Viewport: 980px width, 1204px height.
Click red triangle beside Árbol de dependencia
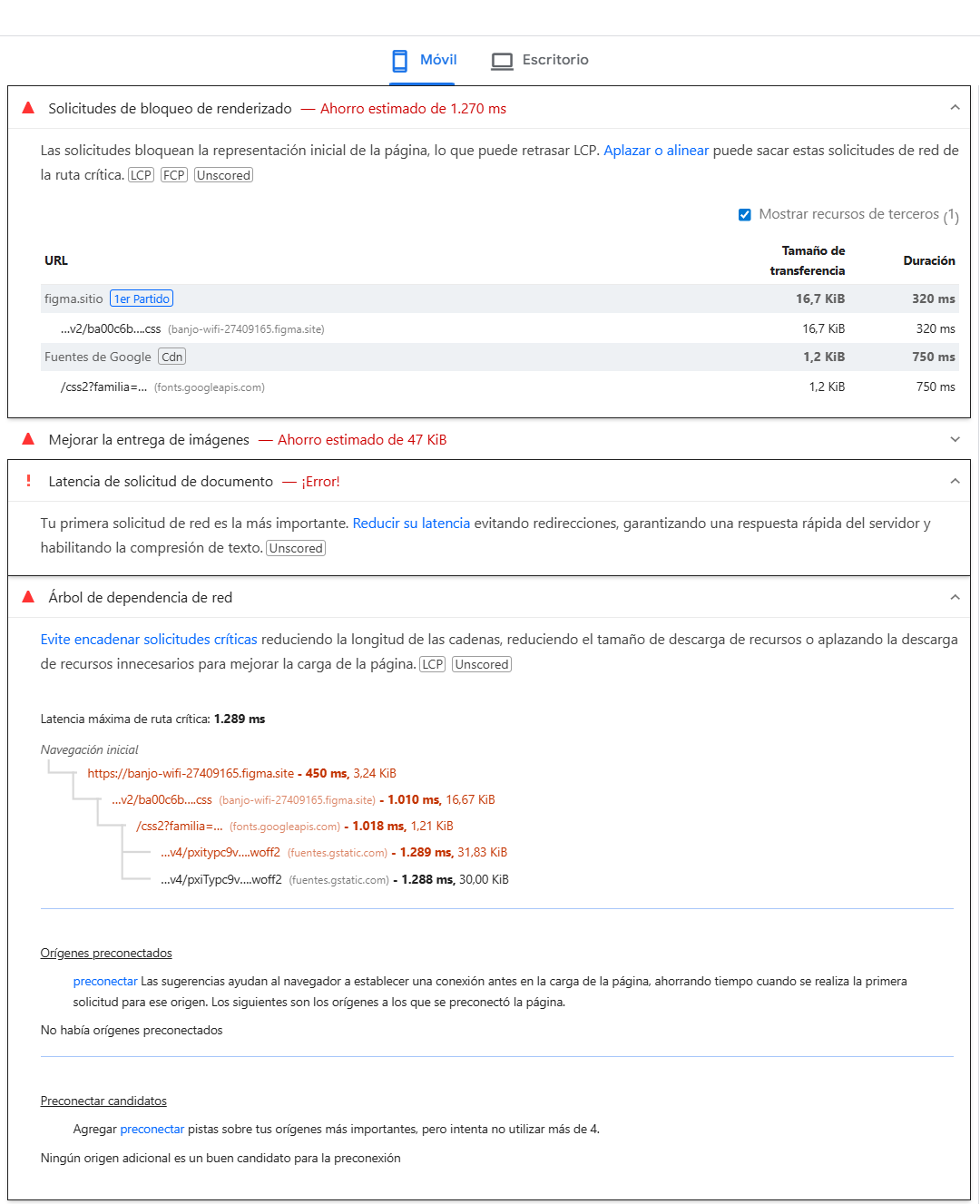click(28, 597)
